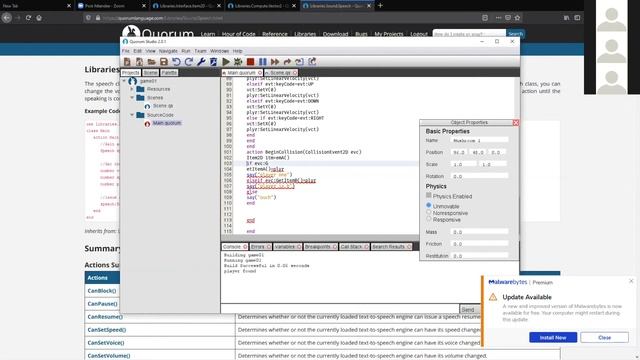Open the CanResume() action link
The image size is (640, 360).
105,317
